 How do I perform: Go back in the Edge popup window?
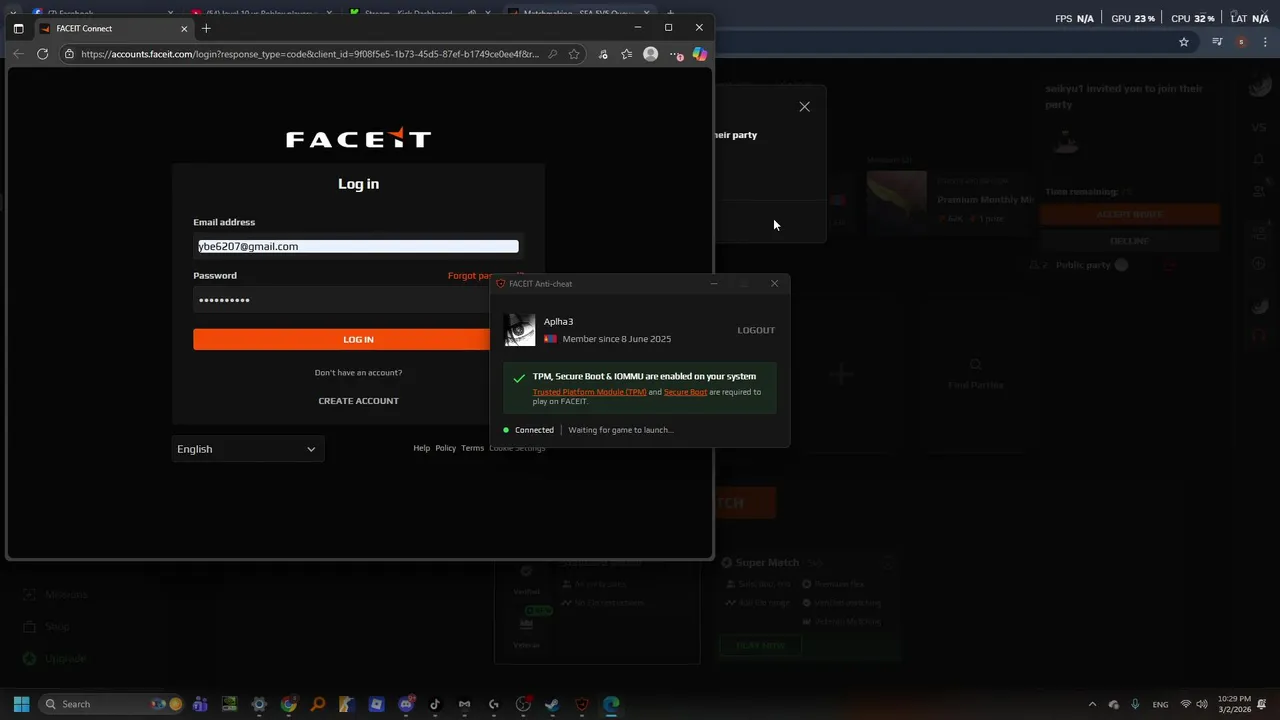(18, 54)
